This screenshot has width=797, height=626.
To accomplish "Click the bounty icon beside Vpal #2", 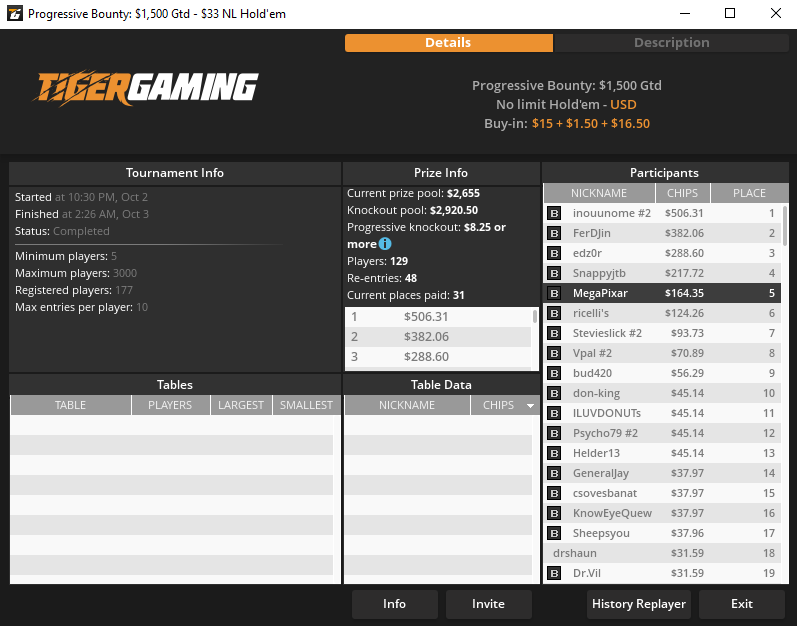I will click(554, 353).
